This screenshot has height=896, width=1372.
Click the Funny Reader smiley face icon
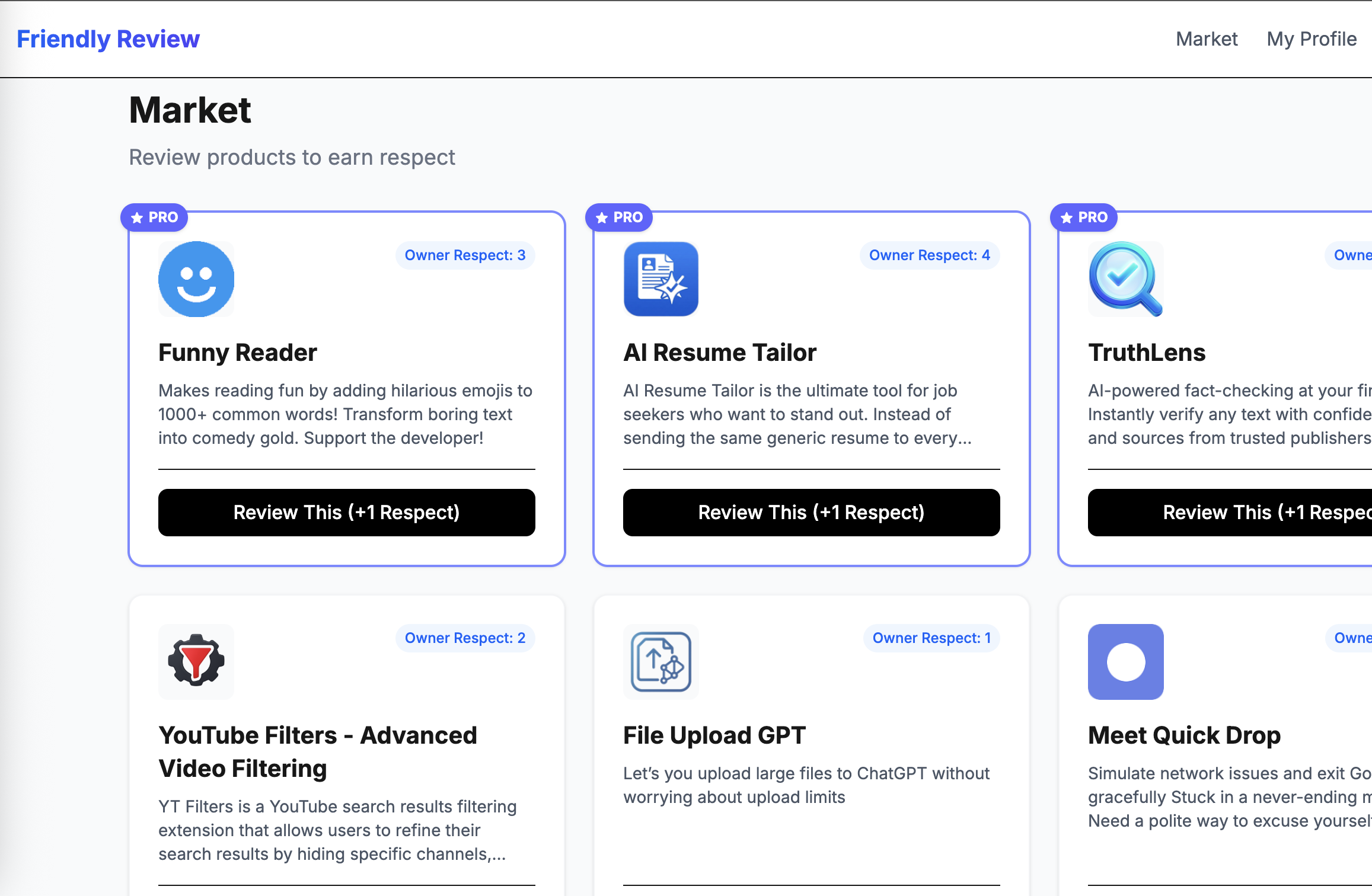[196, 279]
